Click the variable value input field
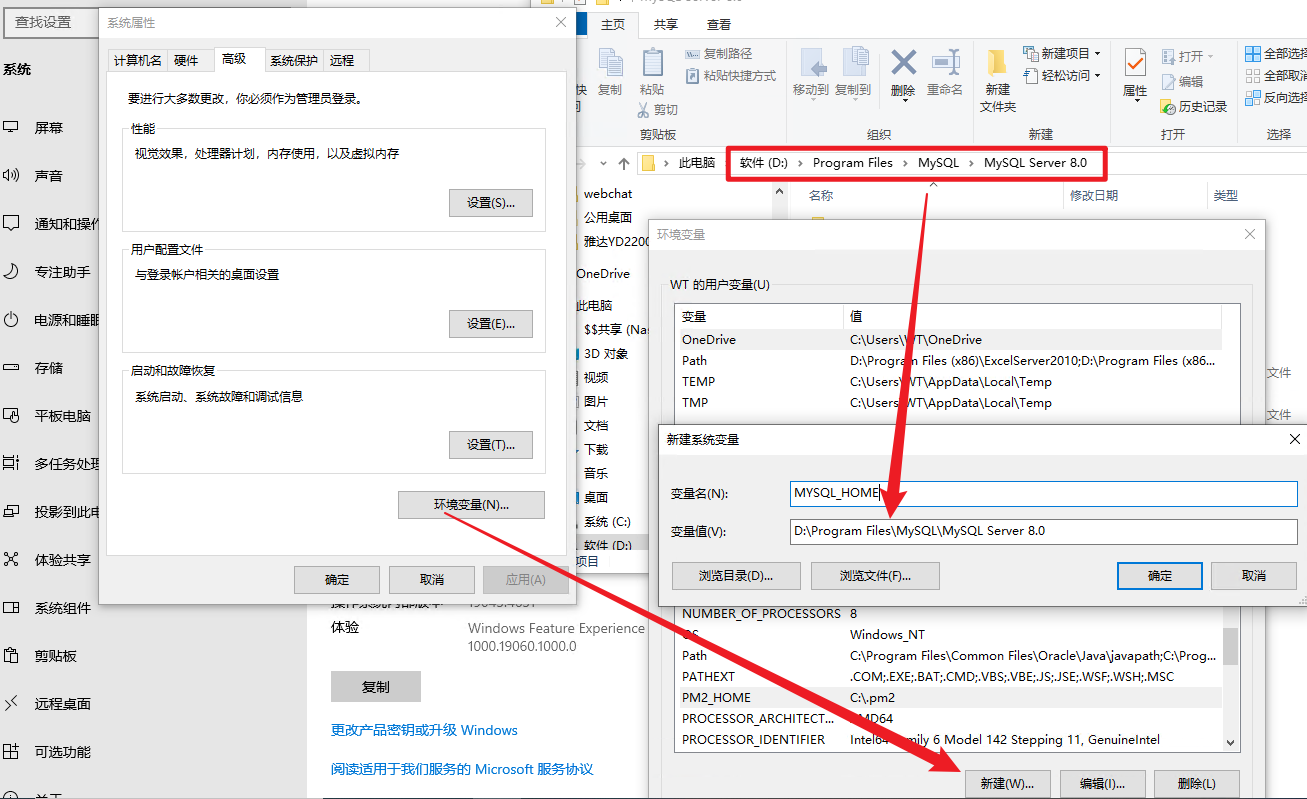The width and height of the screenshot is (1307, 799). 1043,531
